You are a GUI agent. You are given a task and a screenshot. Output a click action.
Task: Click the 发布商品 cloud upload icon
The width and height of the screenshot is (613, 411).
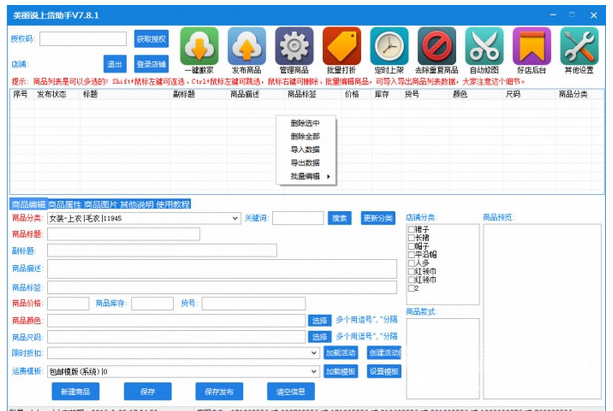tap(246, 46)
